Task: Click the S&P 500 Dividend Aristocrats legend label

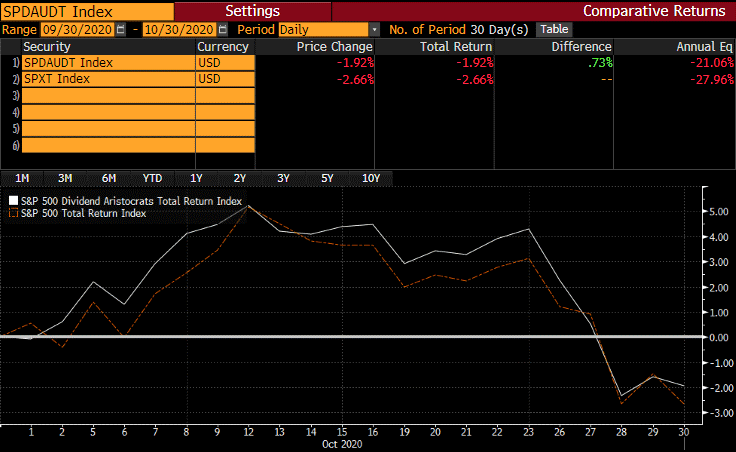Action: pyautogui.click(x=131, y=201)
